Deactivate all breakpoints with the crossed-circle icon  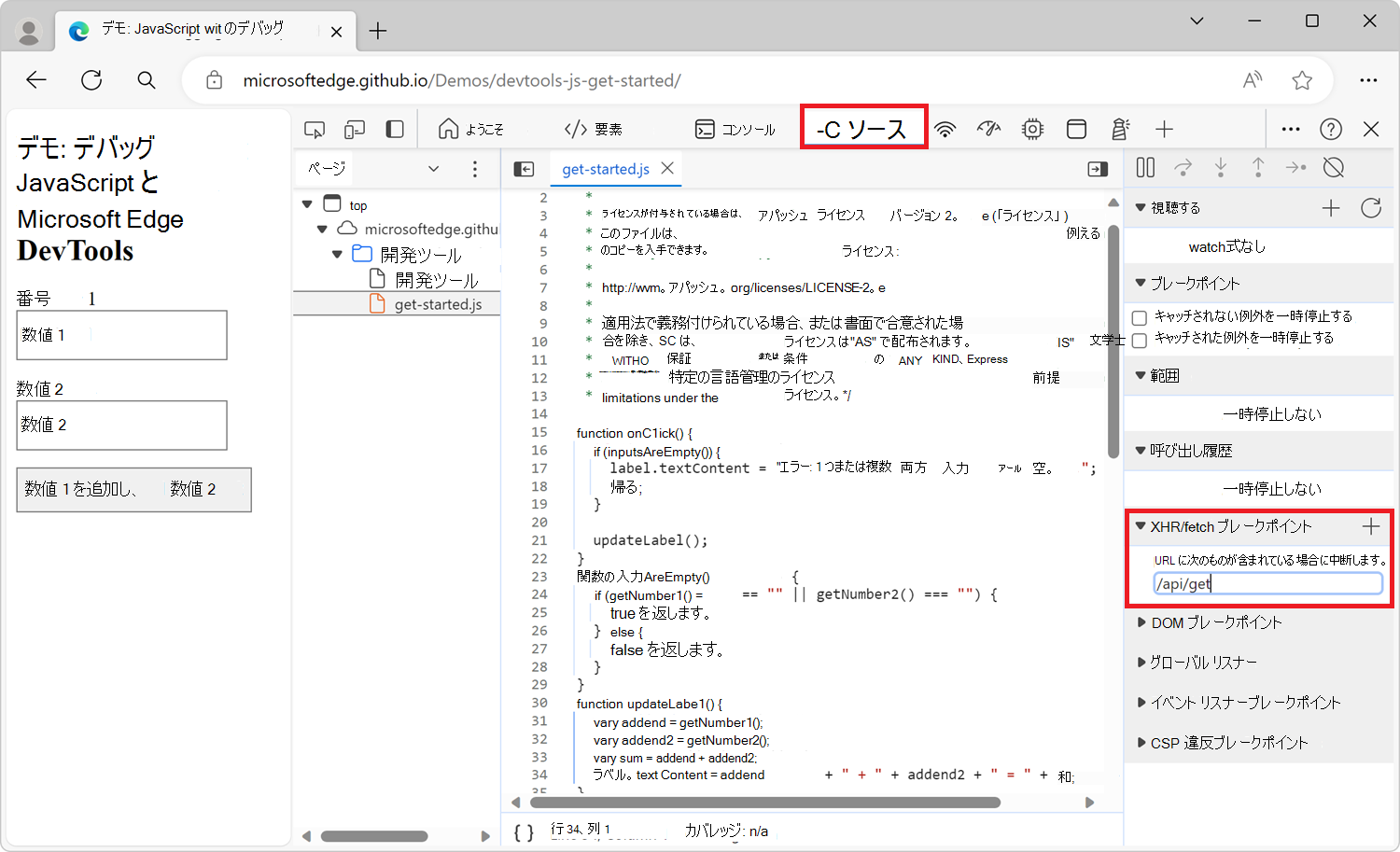point(1333,167)
